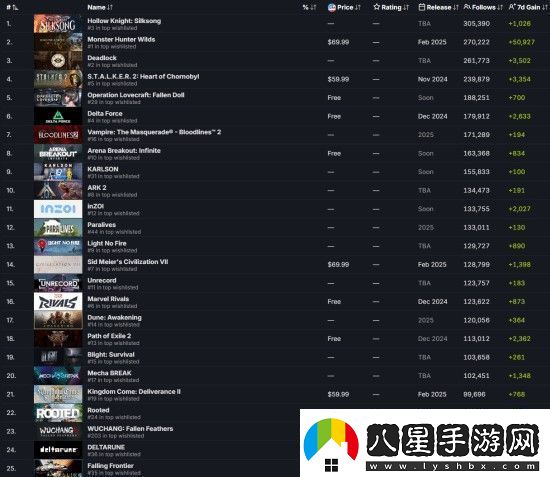Open Light No Fire thumbnail

58,246
